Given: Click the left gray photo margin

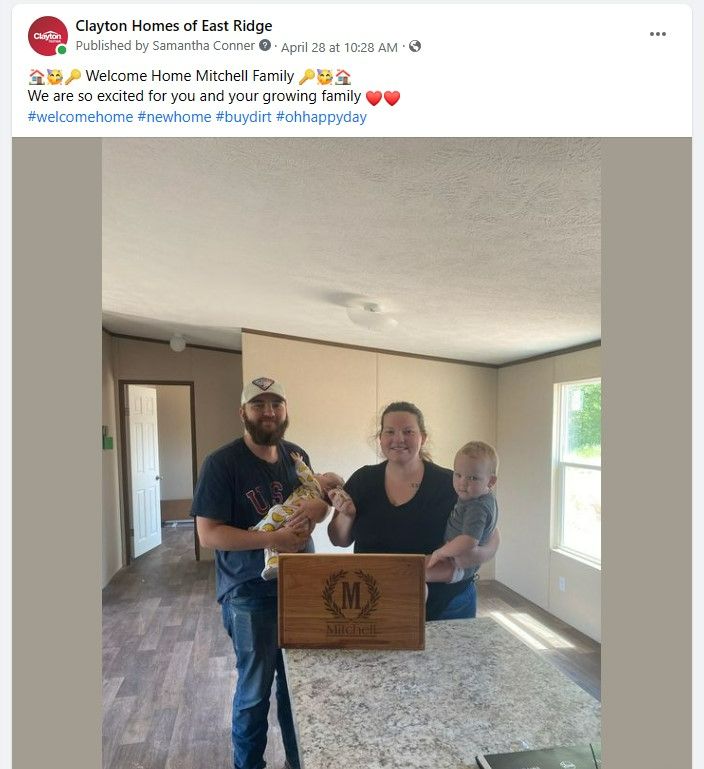Looking at the screenshot, I should pos(57,453).
